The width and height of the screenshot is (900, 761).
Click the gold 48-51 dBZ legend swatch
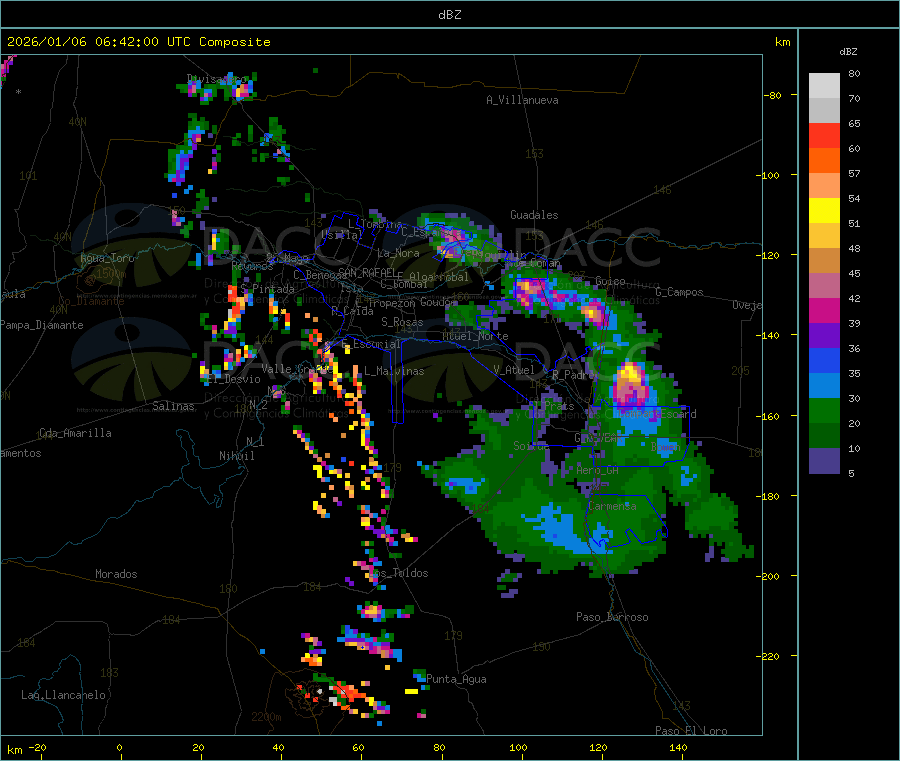(824, 235)
